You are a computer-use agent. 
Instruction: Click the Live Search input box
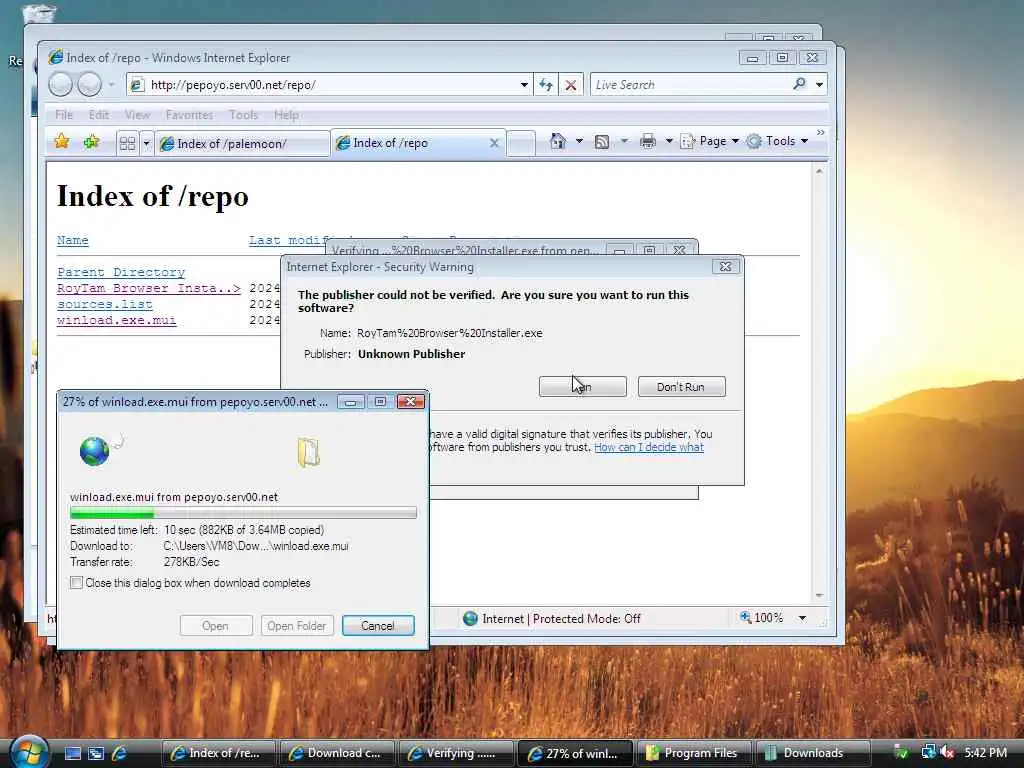coord(689,85)
